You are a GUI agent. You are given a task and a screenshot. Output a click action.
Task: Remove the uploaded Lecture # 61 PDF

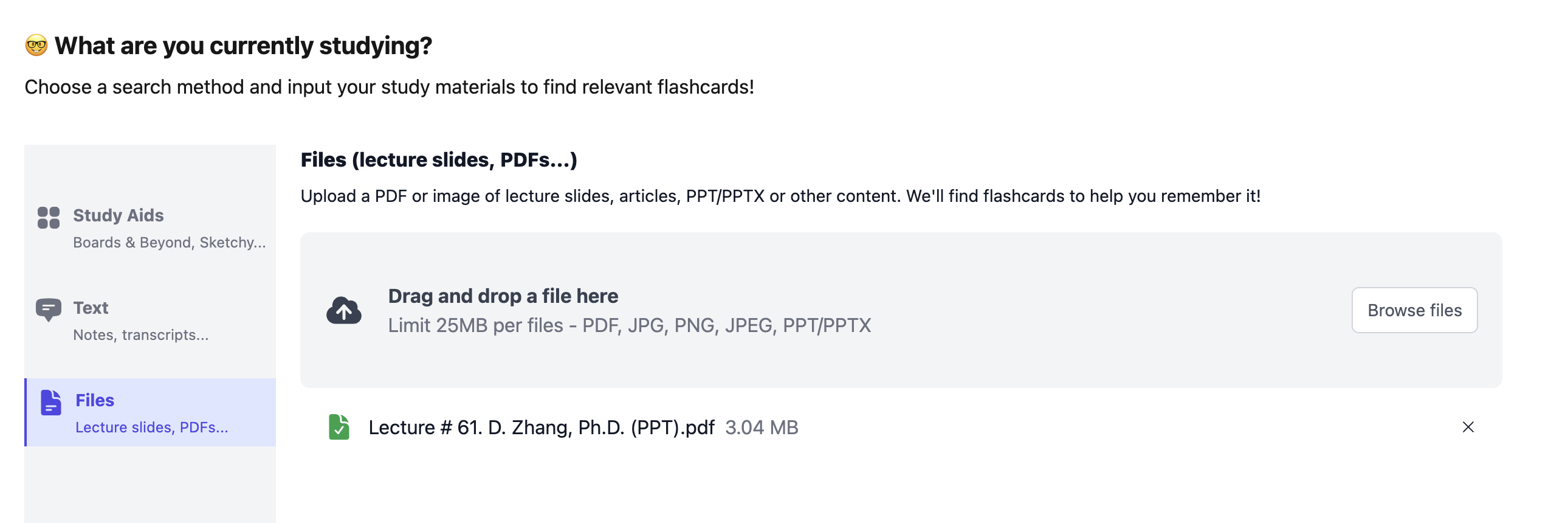(1468, 427)
